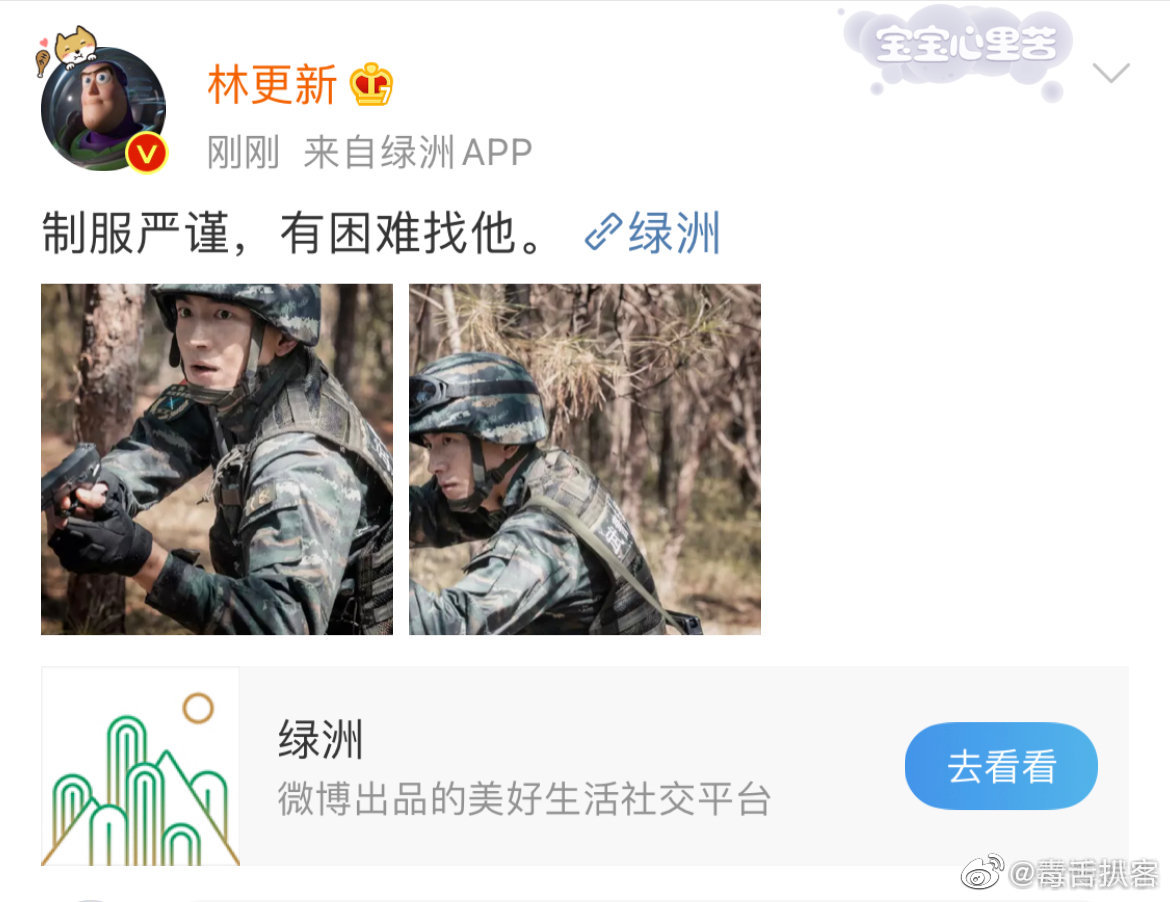
Task: Open the 绿洲 app mountain logo
Action: click(140, 766)
